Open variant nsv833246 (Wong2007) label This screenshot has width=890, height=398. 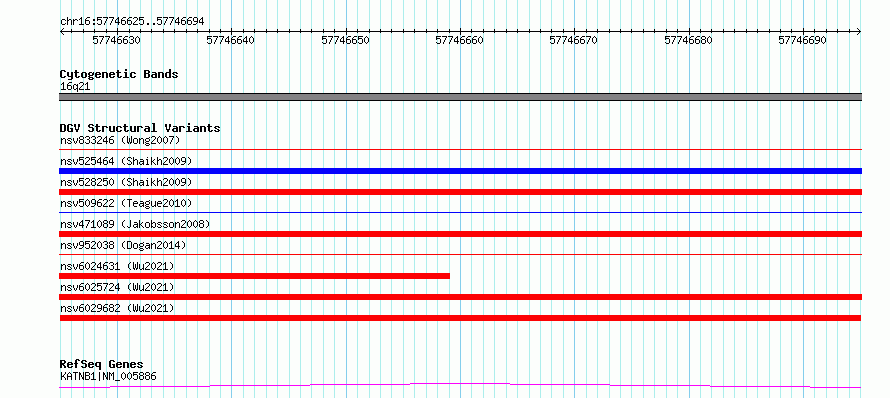point(120,140)
